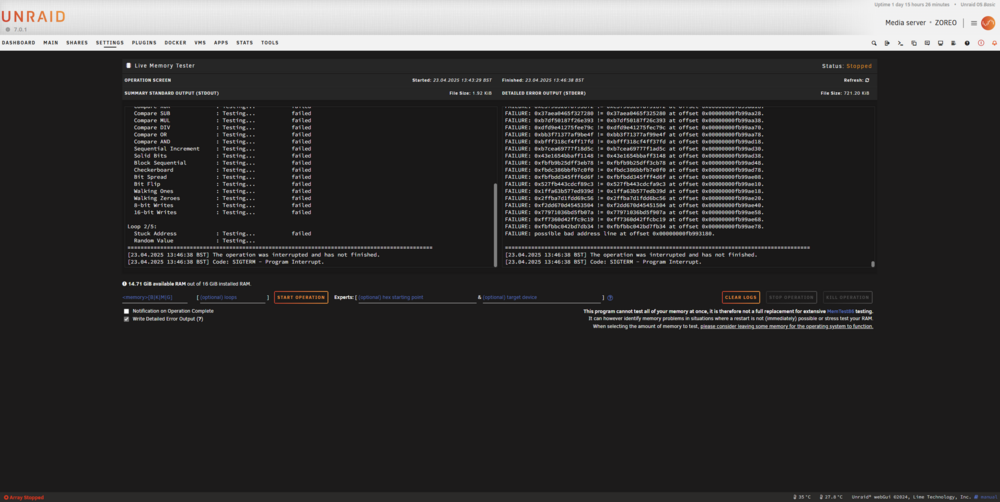
Task: Click the 'Stuck Address' test row
Action: tap(223, 233)
